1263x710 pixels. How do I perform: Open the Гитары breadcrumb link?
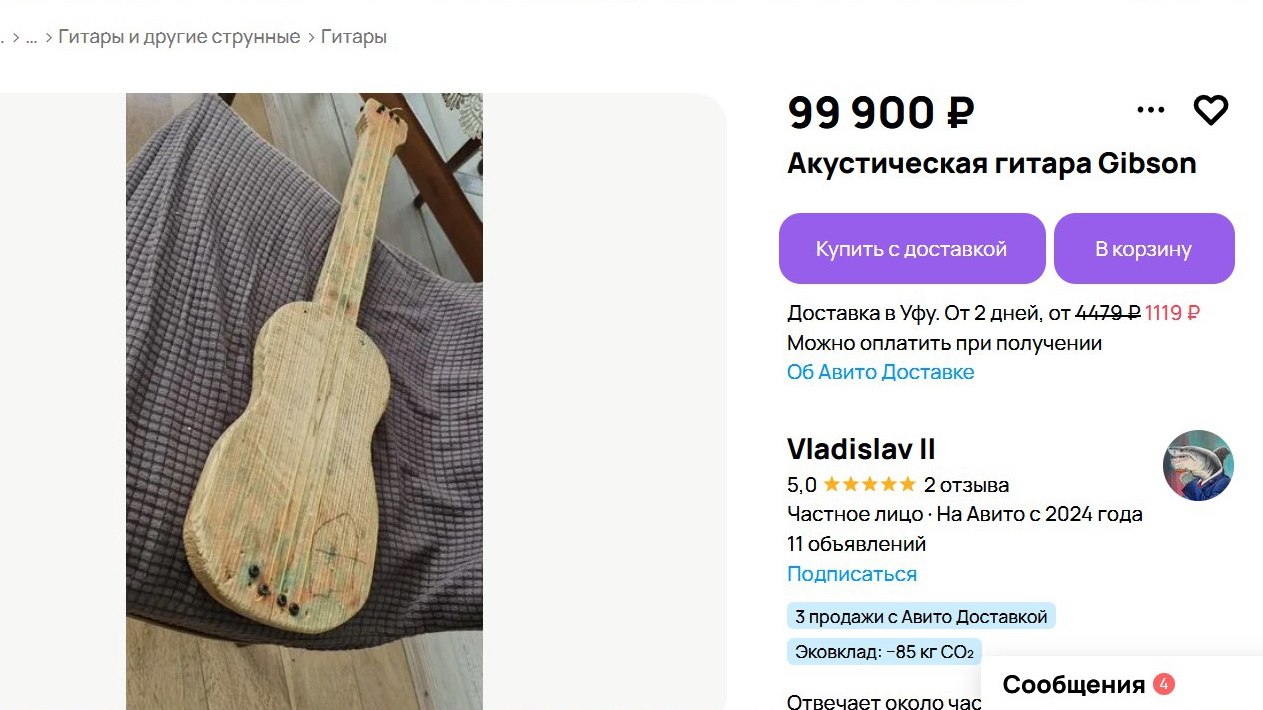coord(353,37)
